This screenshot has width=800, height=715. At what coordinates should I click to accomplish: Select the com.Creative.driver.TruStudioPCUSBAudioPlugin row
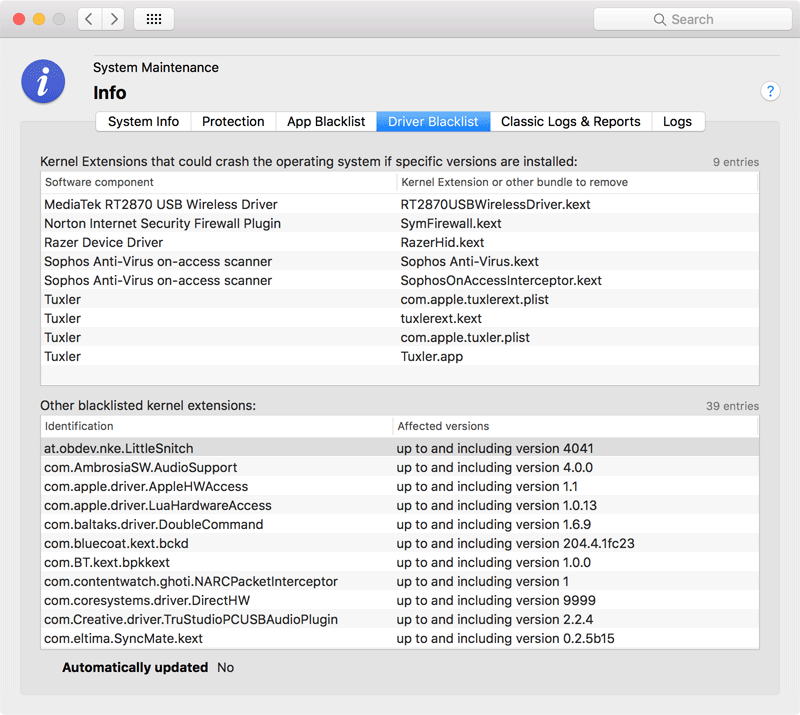point(399,620)
